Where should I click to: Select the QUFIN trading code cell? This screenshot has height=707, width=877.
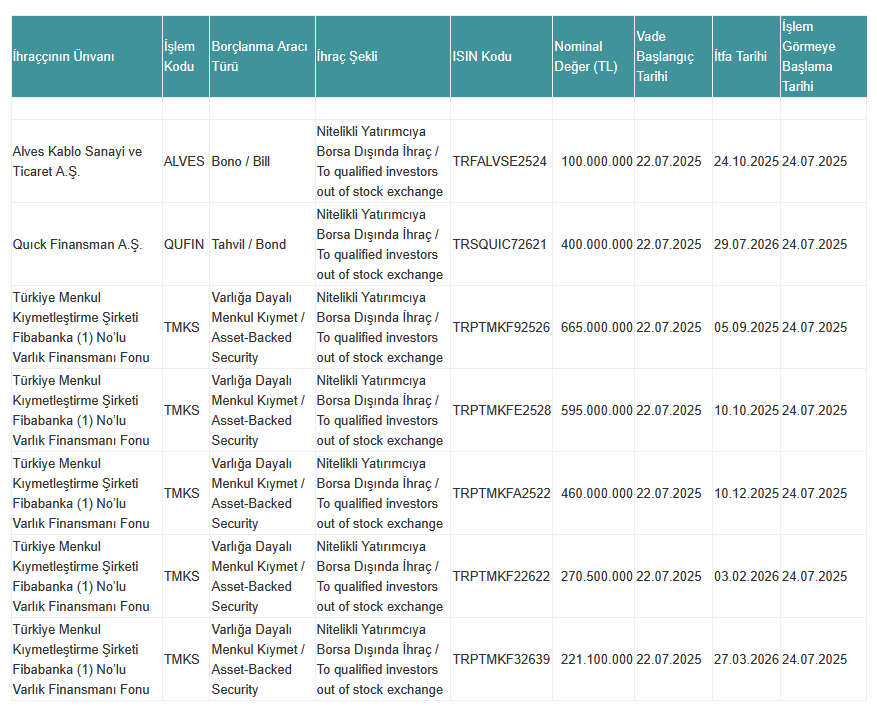coord(186,244)
